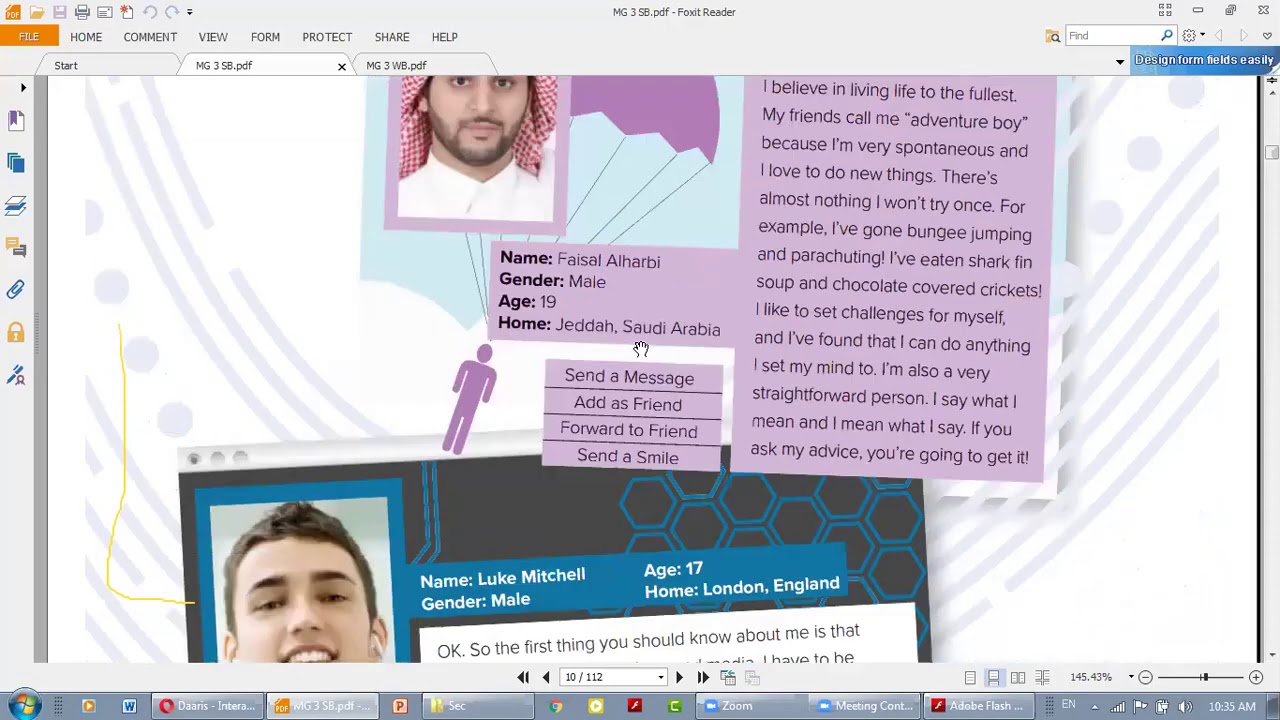The image size is (1280, 720).
Task: Open the customize quick access toolbar dropdown
Action: click(189, 12)
